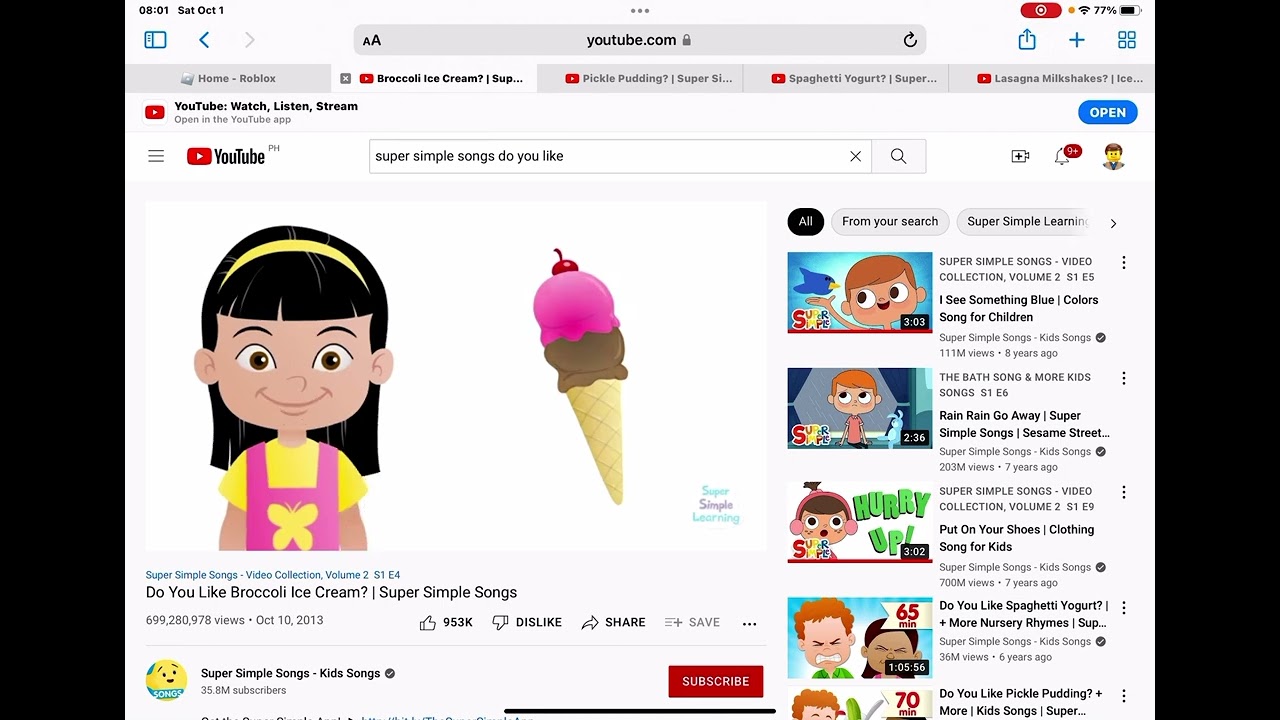Switch to Home - Roblox tab

click(x=228, y=78)
